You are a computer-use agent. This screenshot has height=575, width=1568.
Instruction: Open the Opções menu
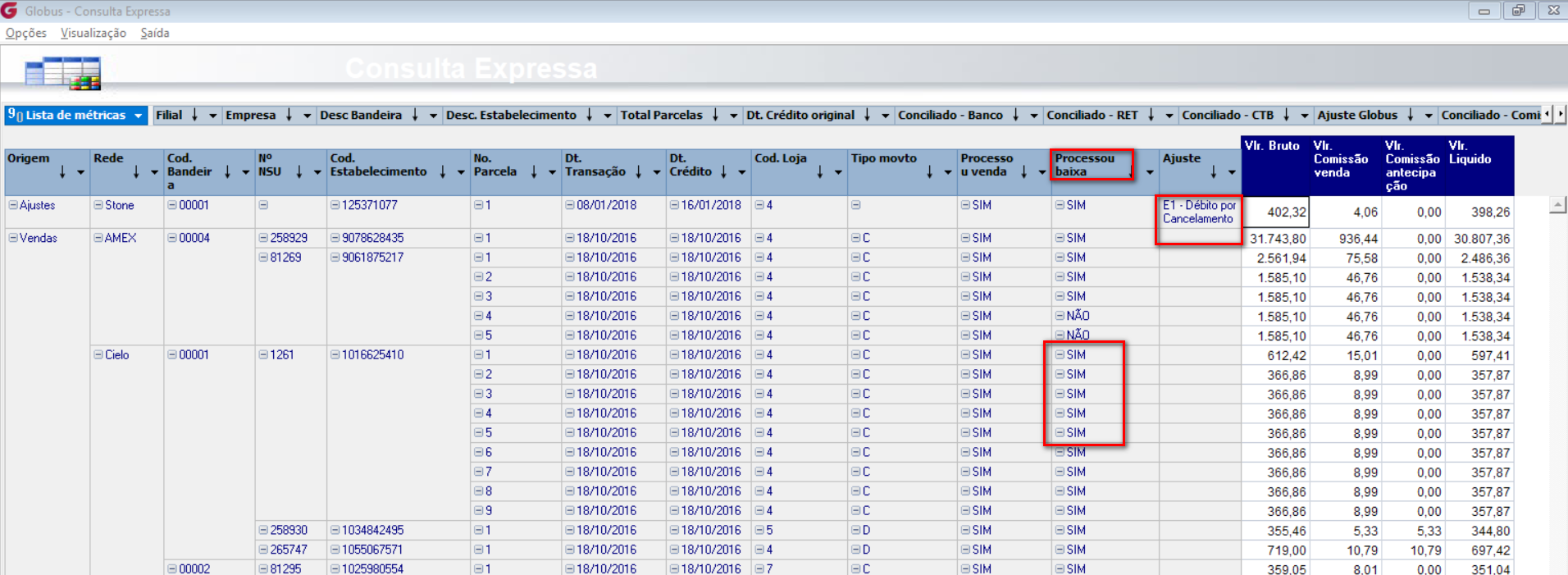coord(26,33)
